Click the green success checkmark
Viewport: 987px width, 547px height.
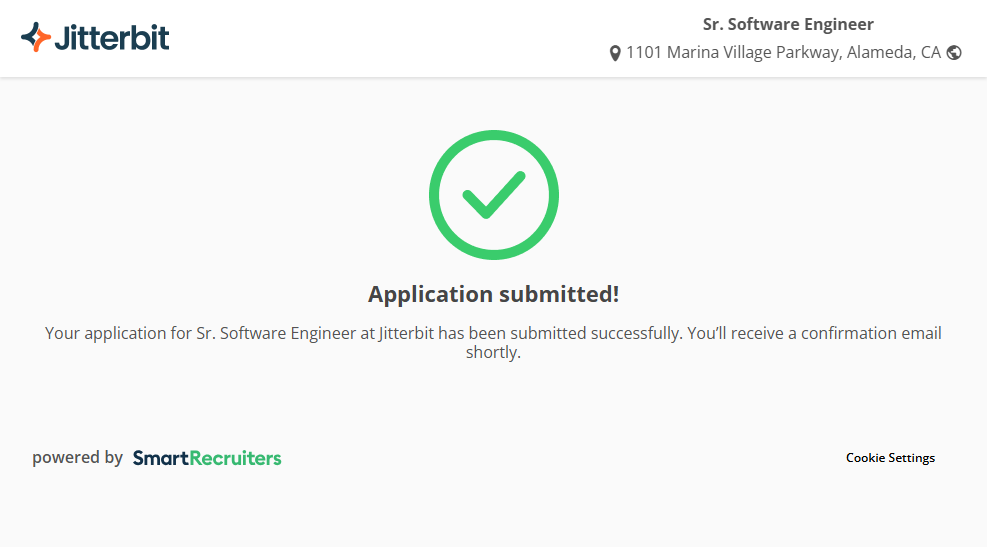pyautogui.click(x=493, y=194)
